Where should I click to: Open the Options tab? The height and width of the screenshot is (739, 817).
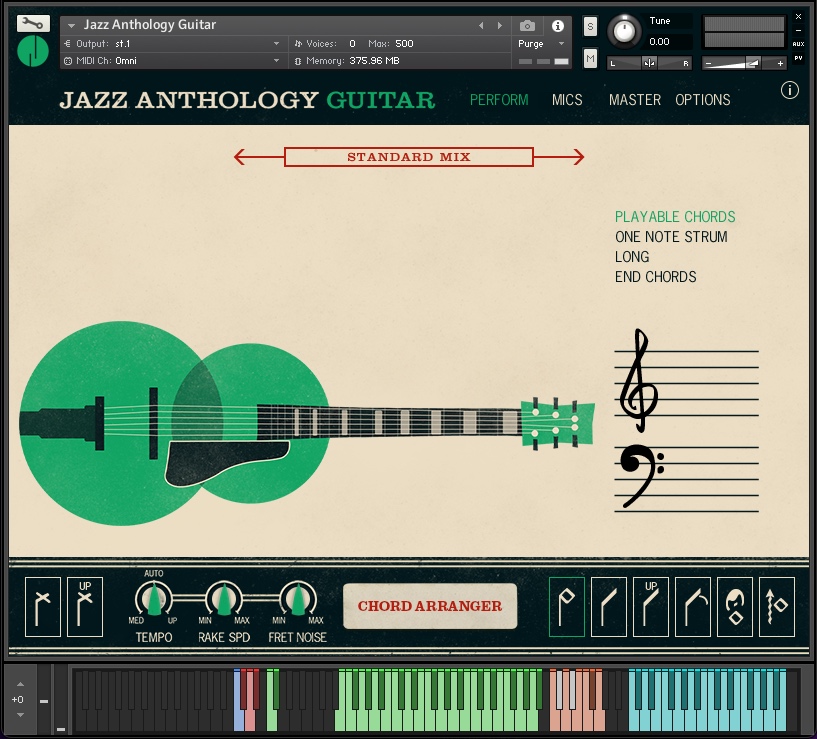point(702,100)
